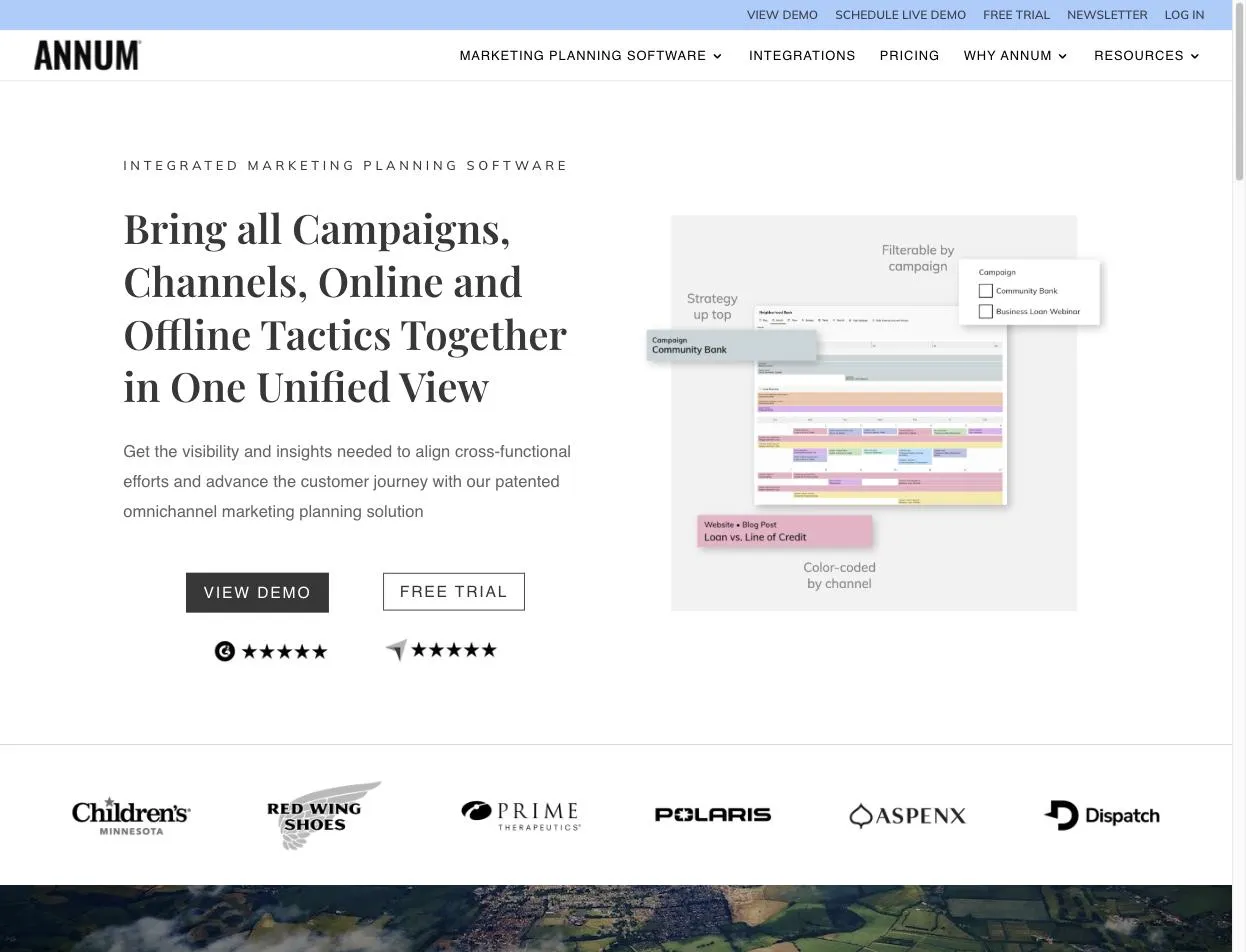Click the Aspenx logo
This screenshot has height=952, width=1246.
pyautogui.click(x=907, y=816)
